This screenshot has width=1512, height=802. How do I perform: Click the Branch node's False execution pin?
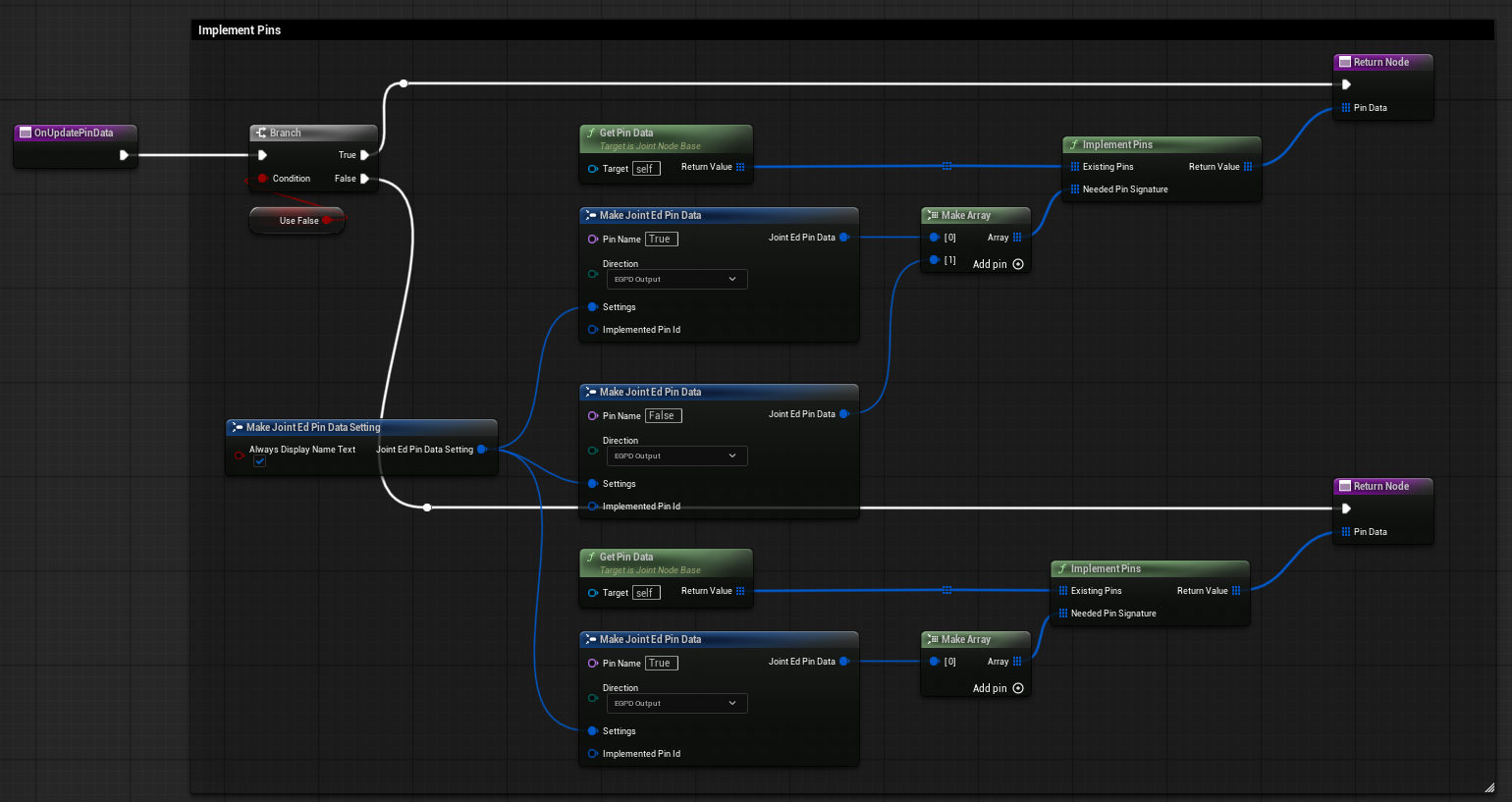coord(364,179)
